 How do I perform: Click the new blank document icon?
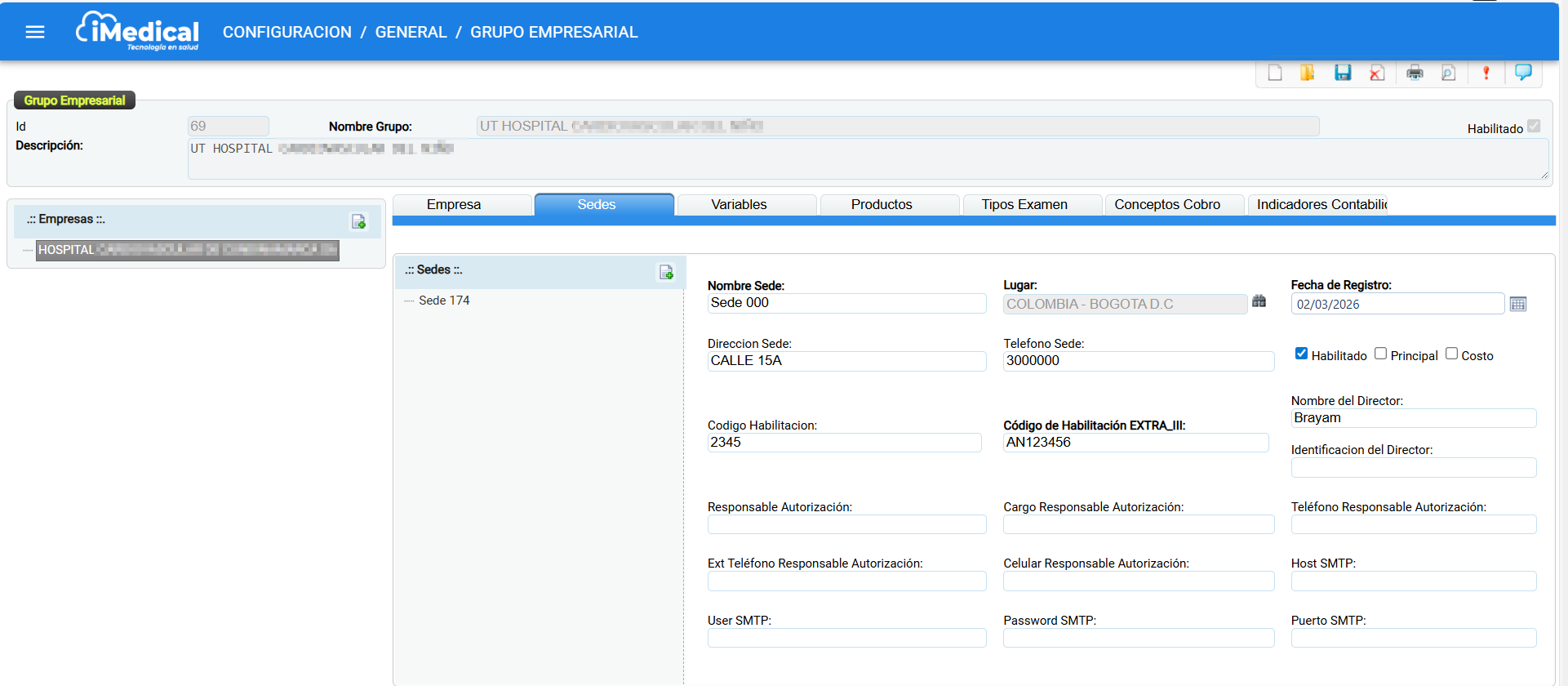(x=1275, y=73)
